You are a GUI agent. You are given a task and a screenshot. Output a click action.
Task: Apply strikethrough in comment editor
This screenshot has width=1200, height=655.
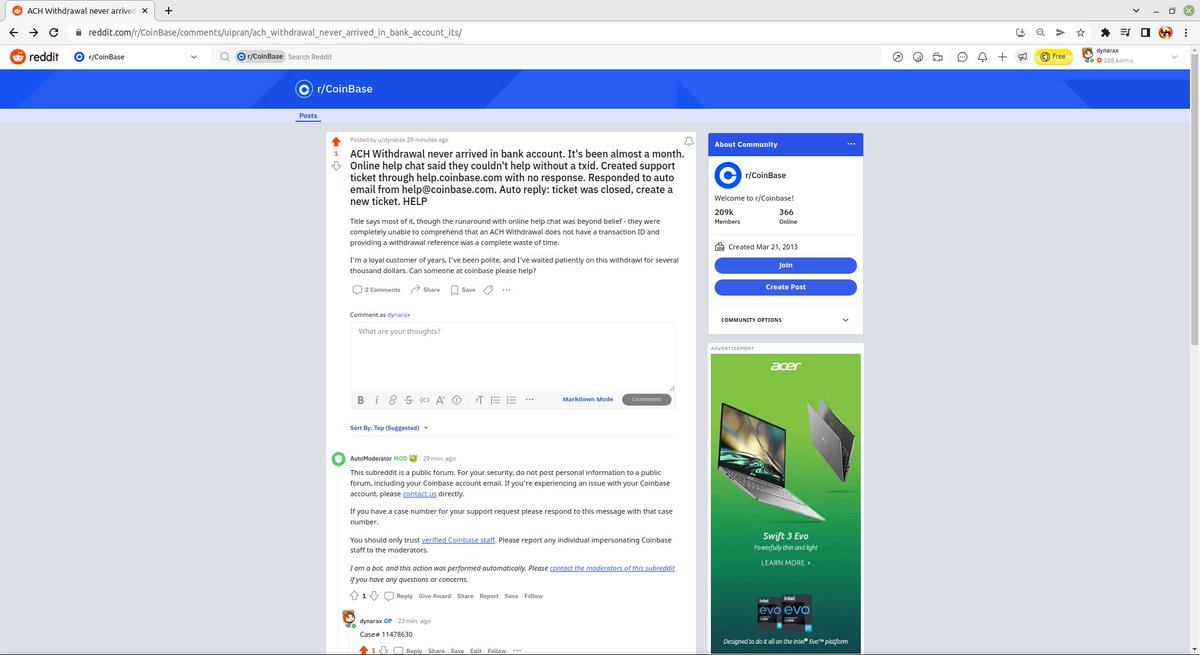(x=409, y=400)
